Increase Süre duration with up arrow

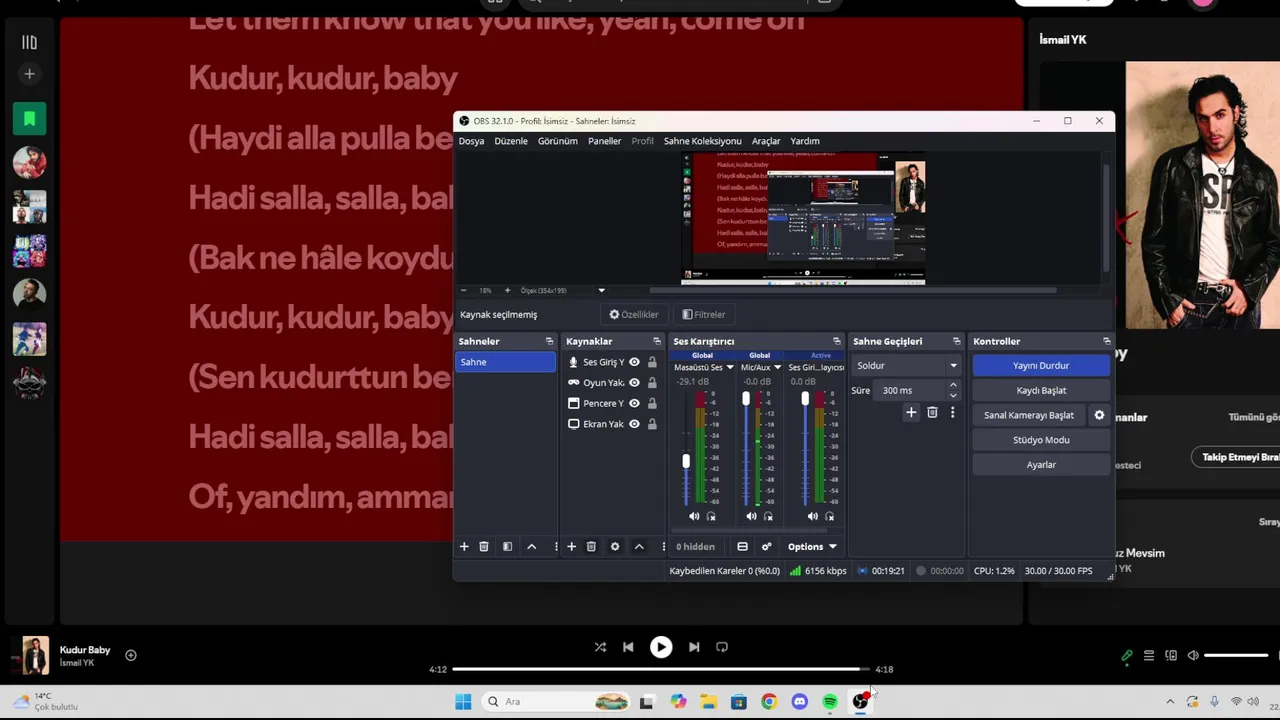[x=953, y=385]
